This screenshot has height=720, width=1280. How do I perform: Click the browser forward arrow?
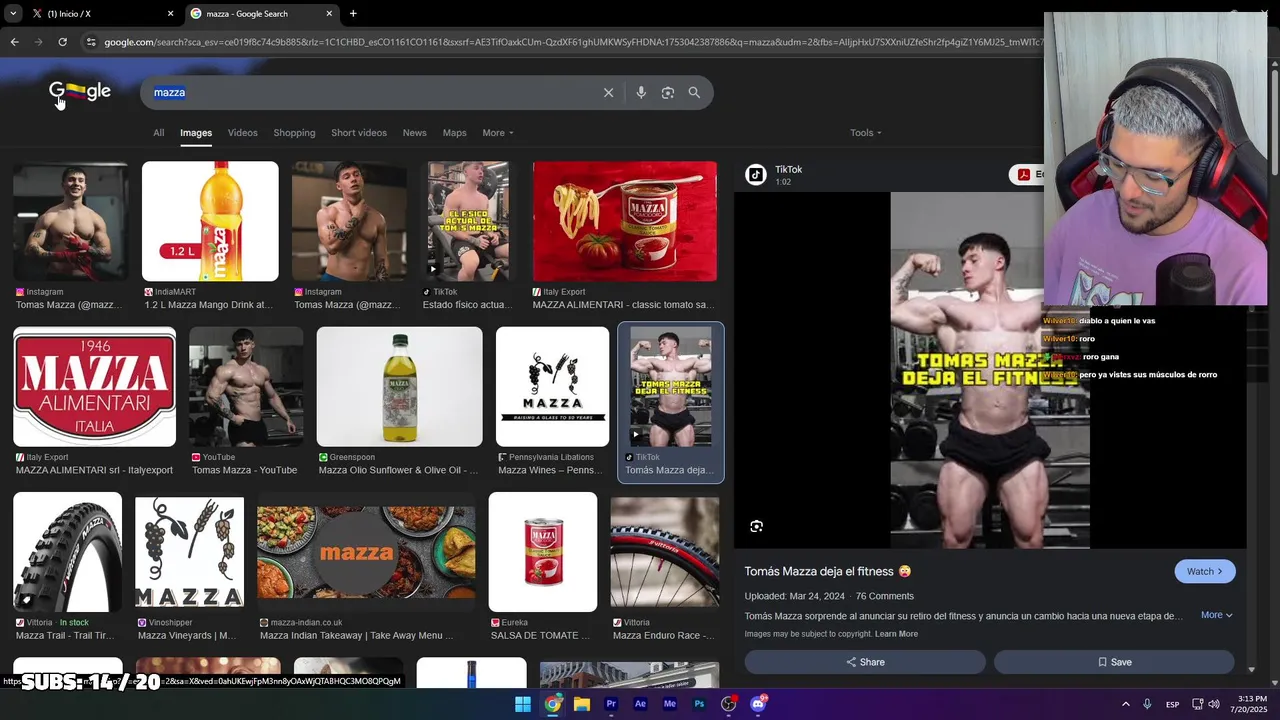coord(38,42)
